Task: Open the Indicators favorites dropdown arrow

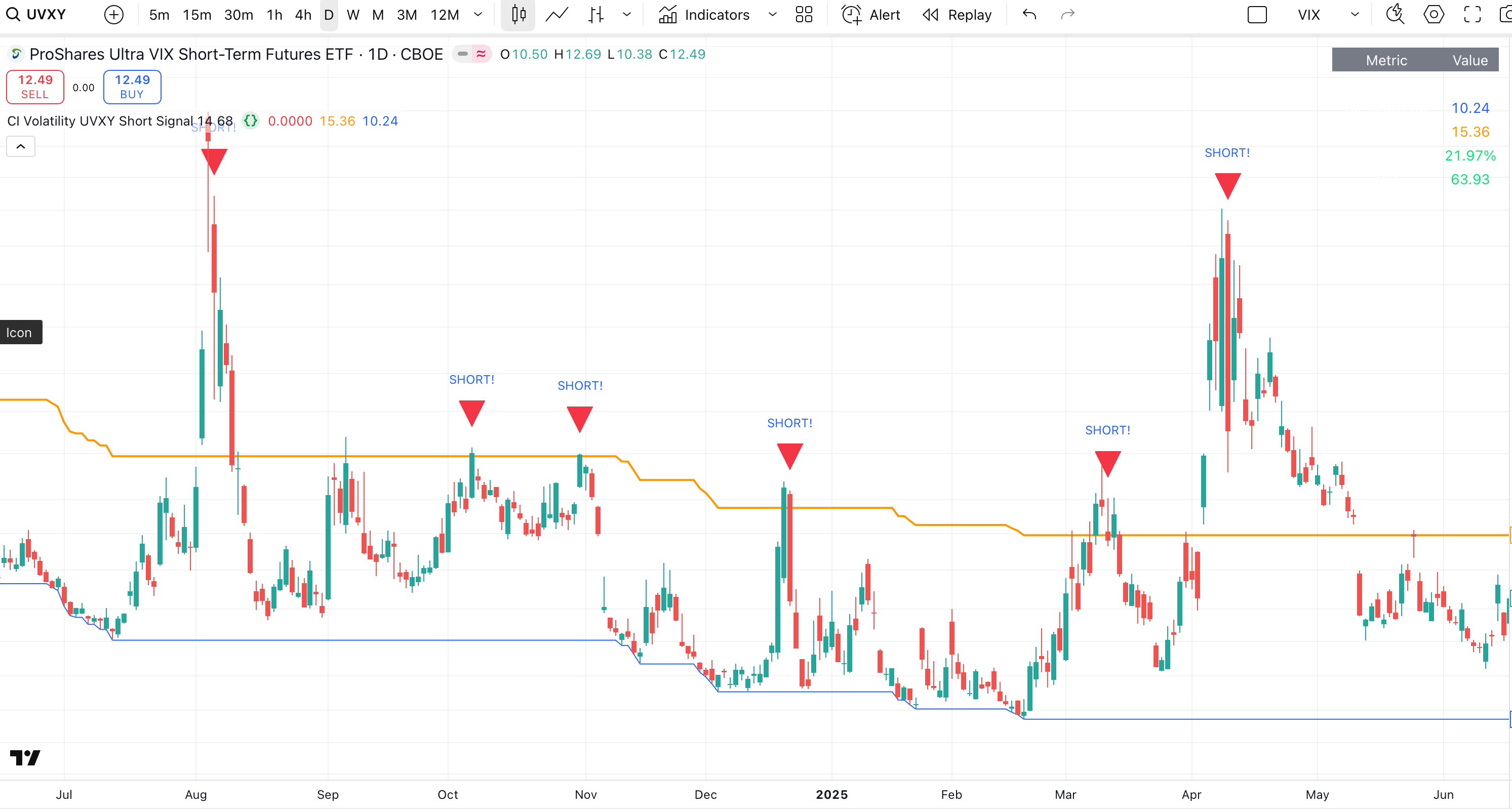Action: click(x=772, y=15)
